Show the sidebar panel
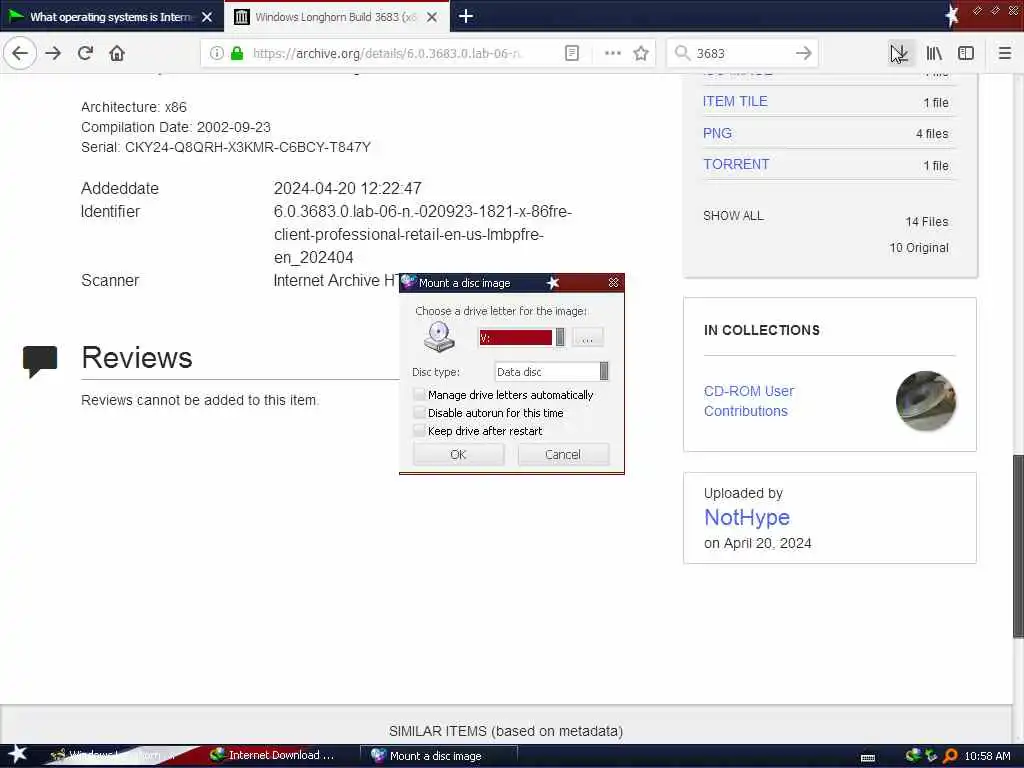1024x768 pixels. (x=966, y=53)
